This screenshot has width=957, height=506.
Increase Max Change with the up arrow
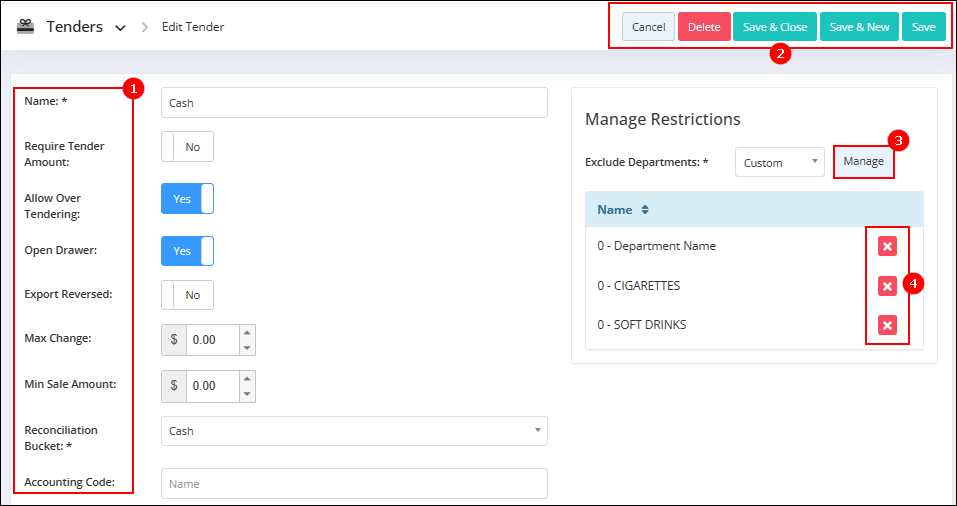(x=247, y=333)
